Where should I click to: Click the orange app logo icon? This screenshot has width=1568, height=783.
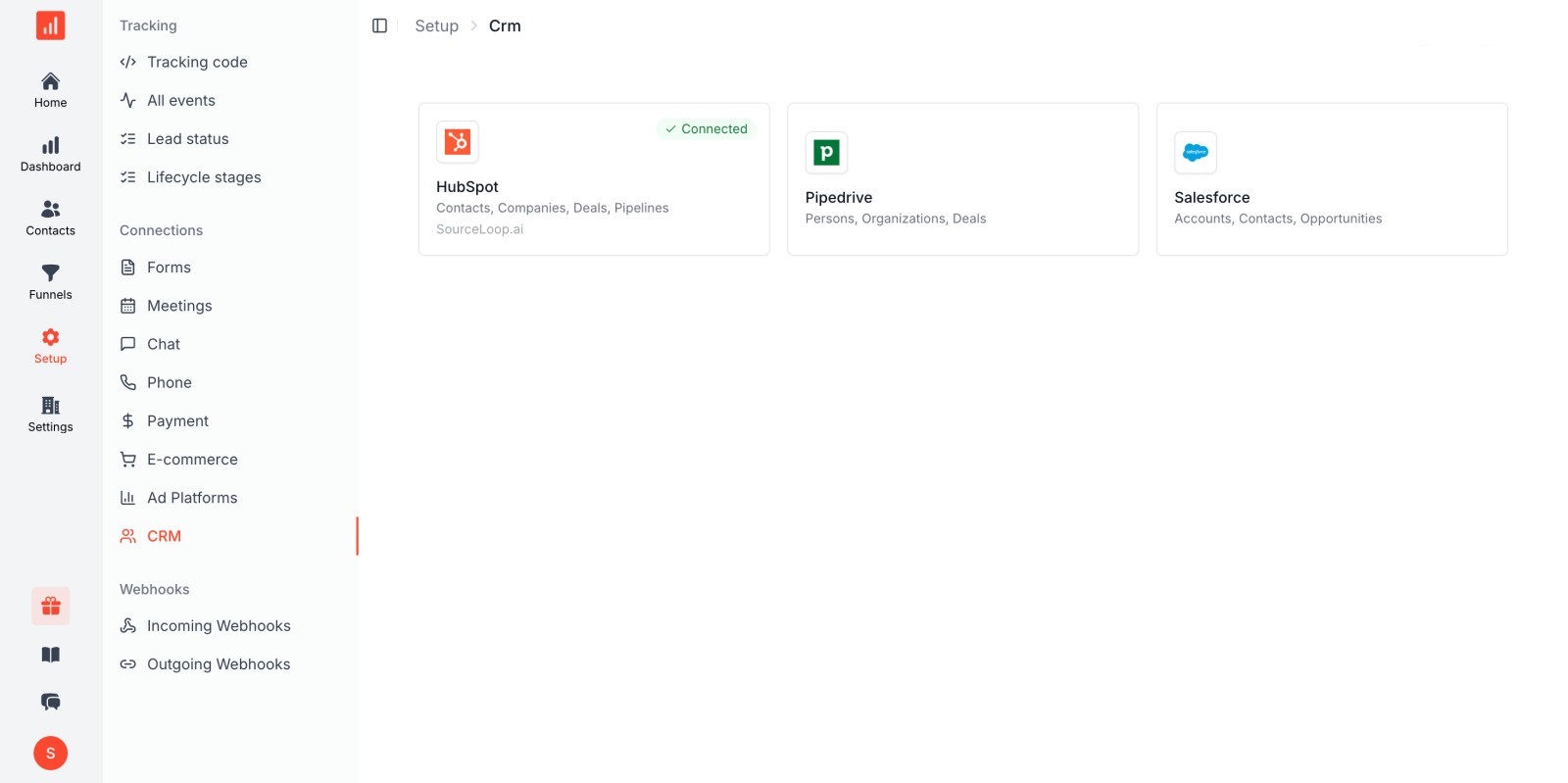pyautogui.click(x=51, y=25)
